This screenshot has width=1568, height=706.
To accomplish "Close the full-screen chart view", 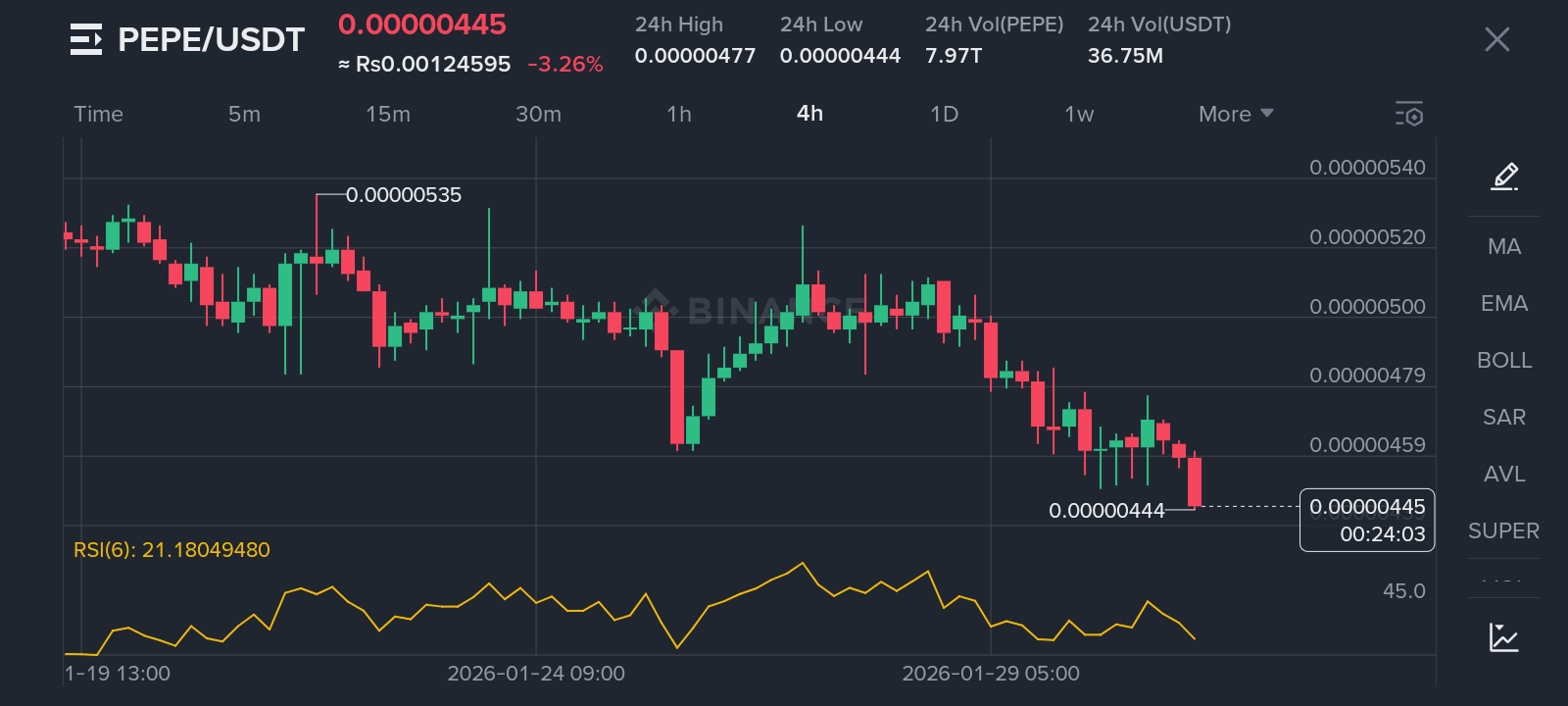I will [x=1496, y=39].
